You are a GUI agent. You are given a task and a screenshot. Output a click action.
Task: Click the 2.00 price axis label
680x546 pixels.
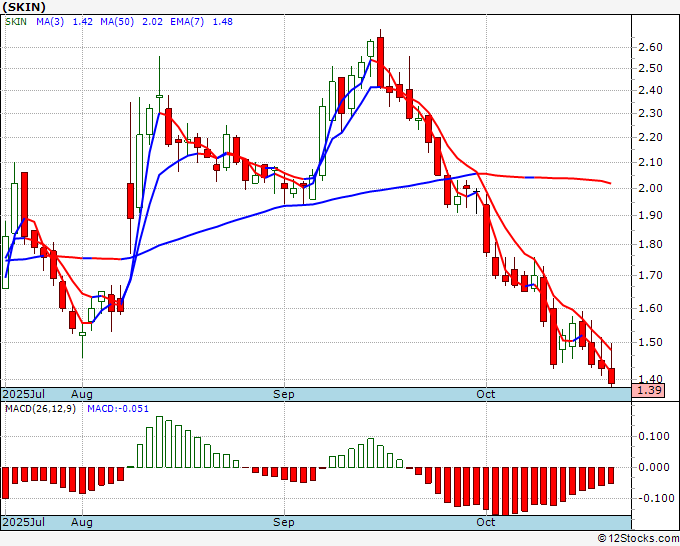650,189
